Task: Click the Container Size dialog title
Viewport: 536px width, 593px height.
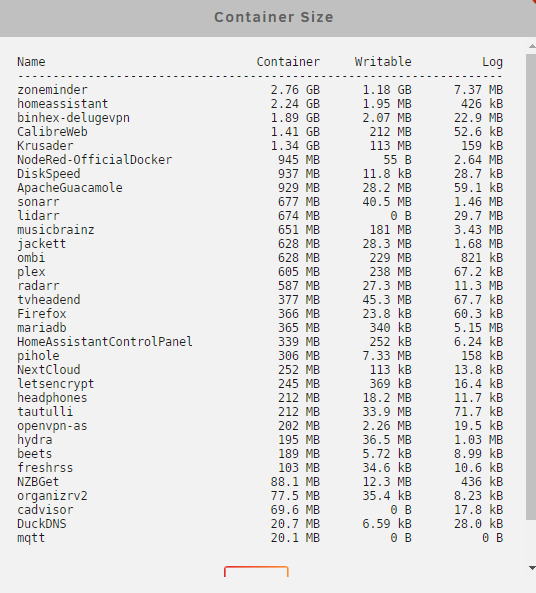Action: click(x=273, y=17)
